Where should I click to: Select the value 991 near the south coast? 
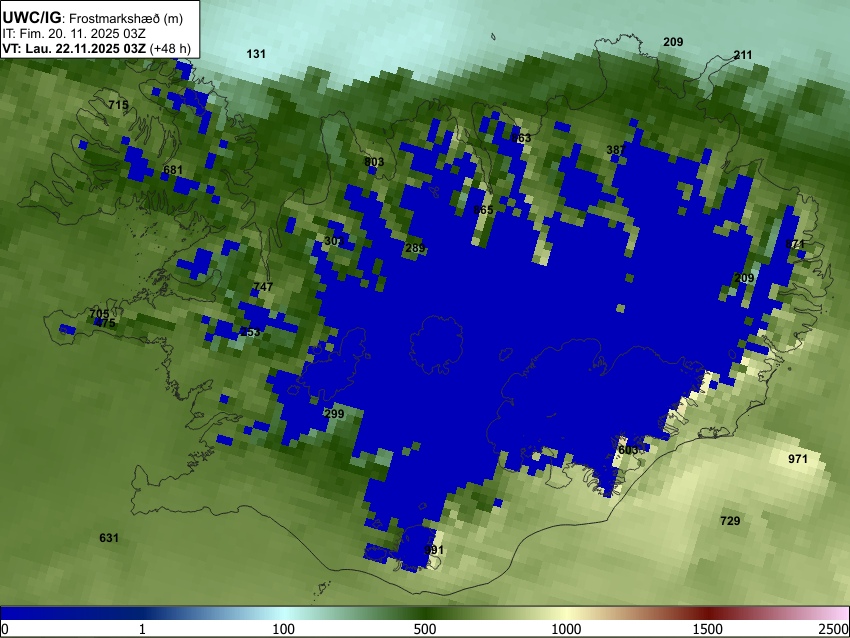click(x=434, y=550)
